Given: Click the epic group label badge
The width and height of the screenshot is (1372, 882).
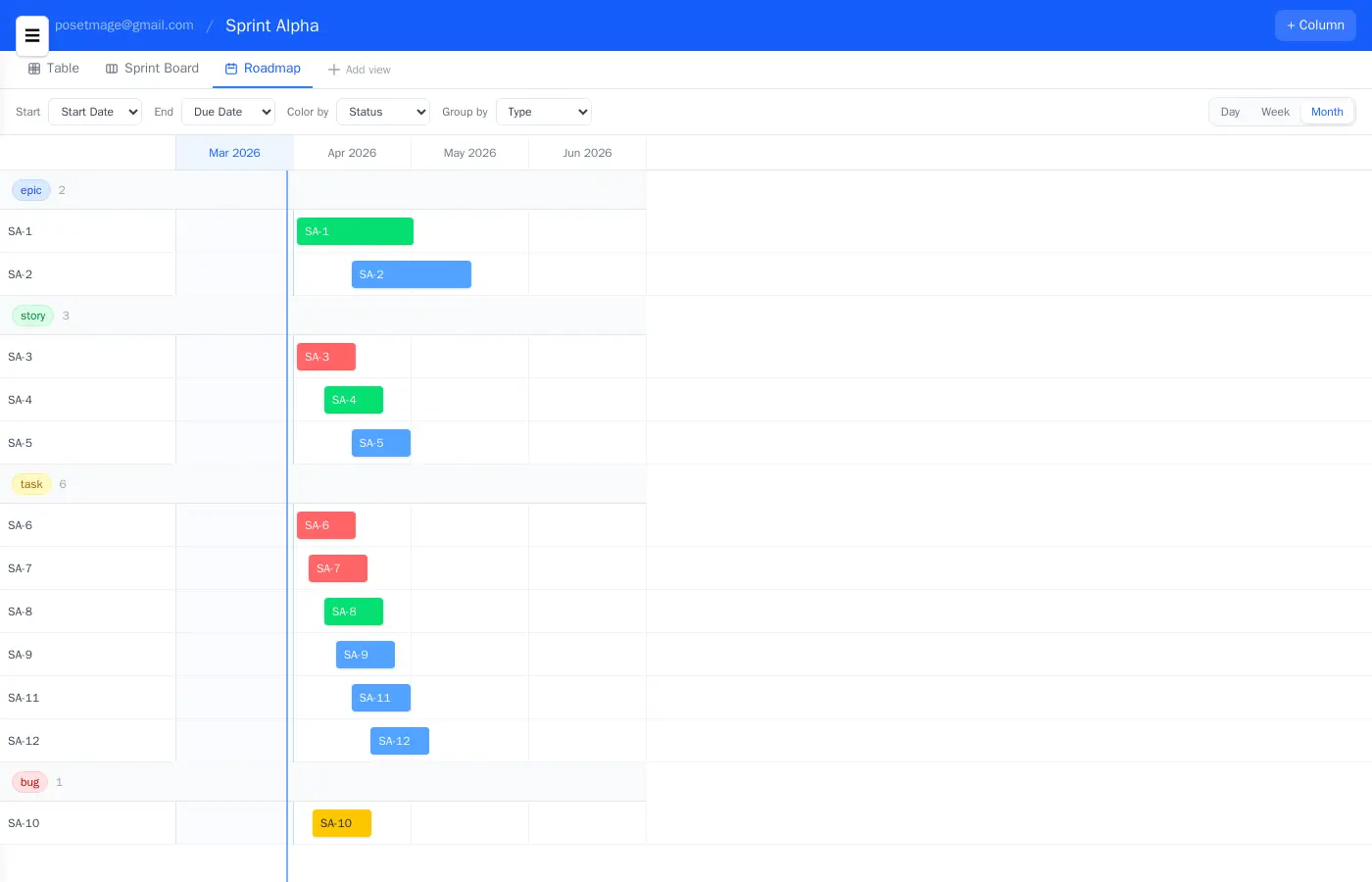Looking at the screenshot, I should pos(31,190).
